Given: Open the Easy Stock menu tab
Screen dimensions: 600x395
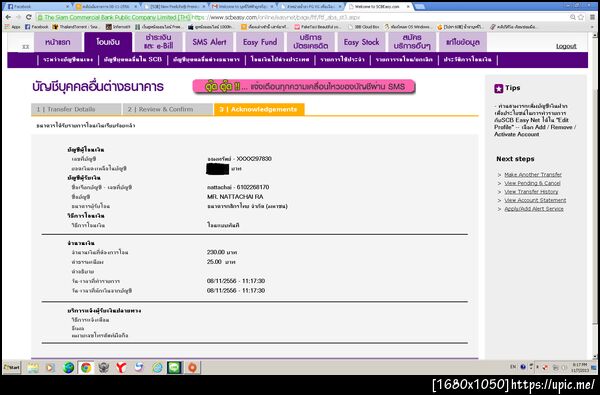Looking at the screenshot, I should coord(361,42).
